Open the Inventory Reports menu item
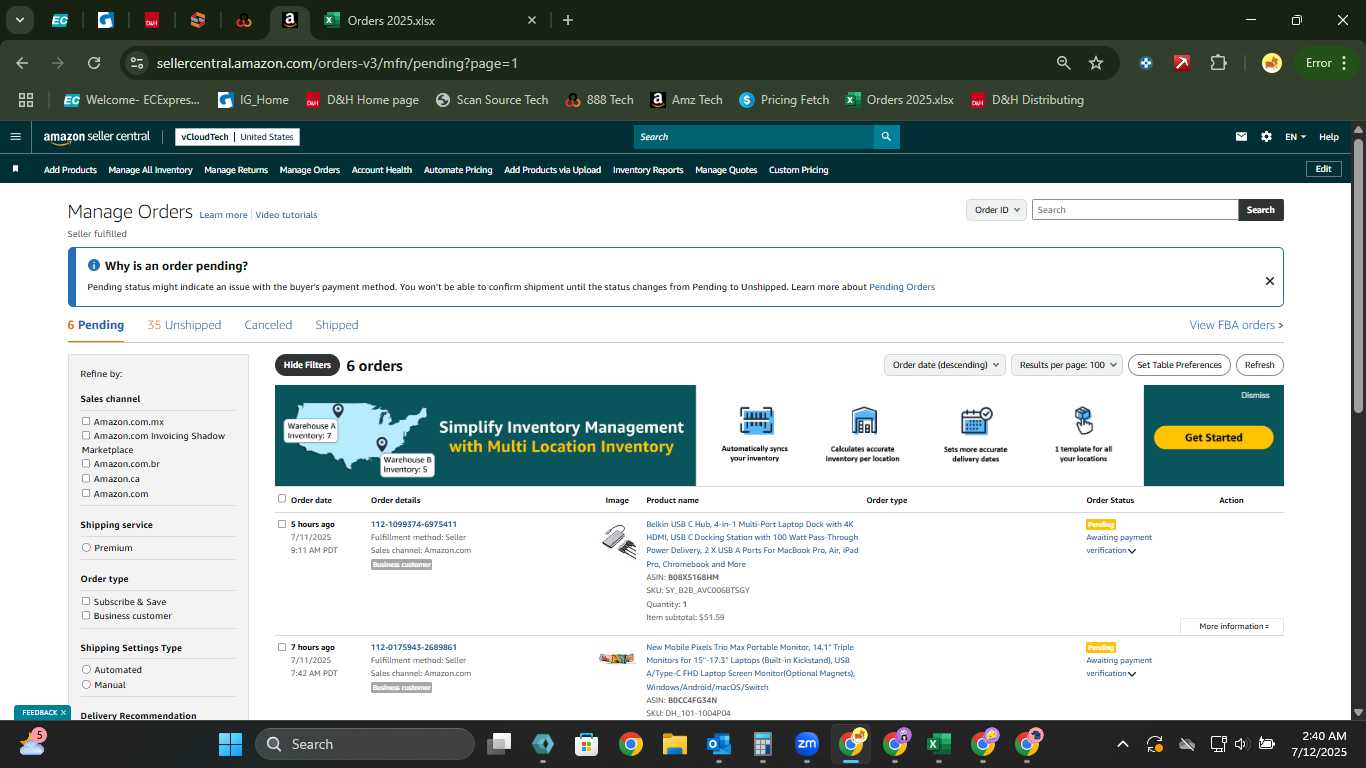 pyautogui.click(x=648, y=170)
